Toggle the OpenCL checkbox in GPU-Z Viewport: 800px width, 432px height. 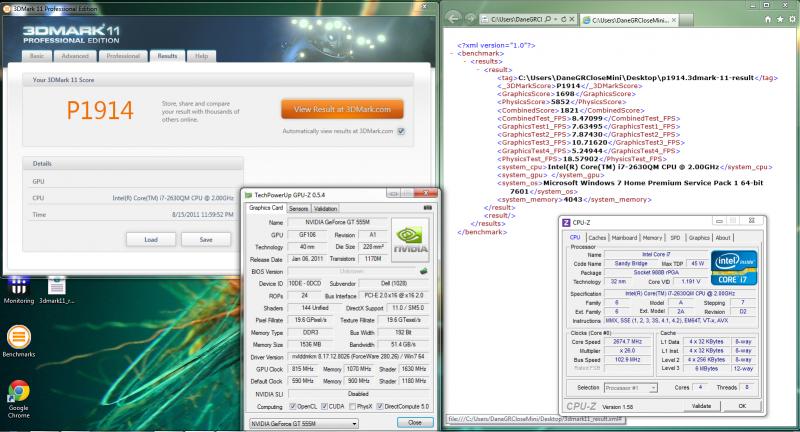(292, 406)
